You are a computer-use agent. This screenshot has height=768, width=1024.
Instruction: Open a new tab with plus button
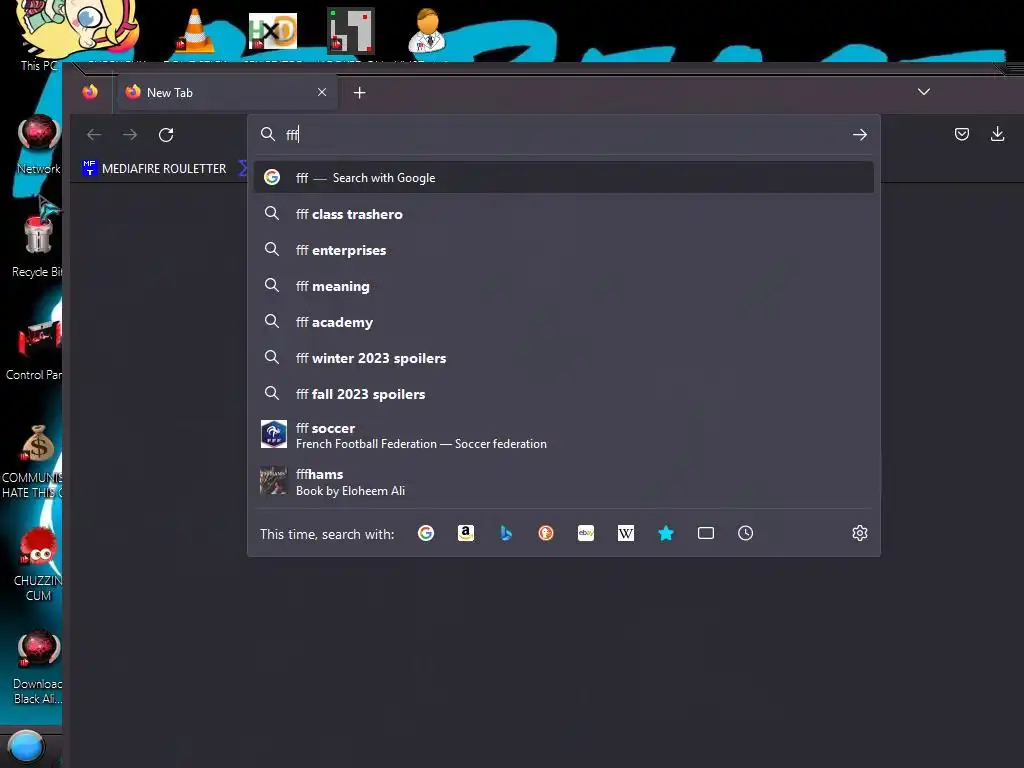(x=359, y=93)
